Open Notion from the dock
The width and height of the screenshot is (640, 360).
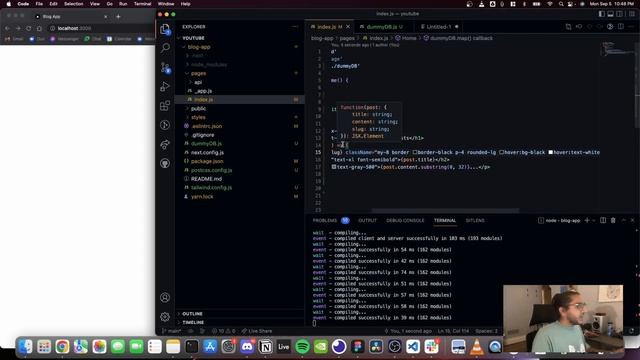[x=265, y=347]
